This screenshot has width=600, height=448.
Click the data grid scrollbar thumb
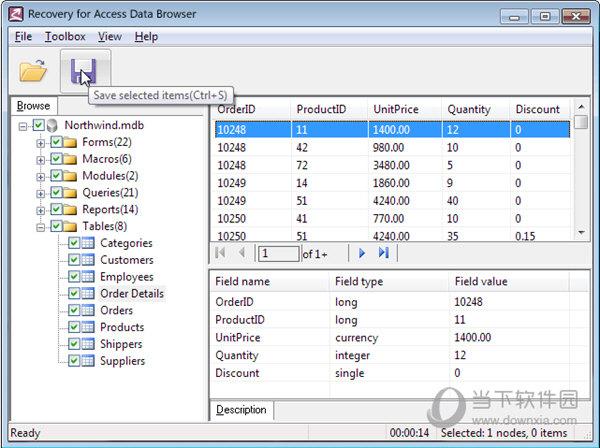(581, 122)
